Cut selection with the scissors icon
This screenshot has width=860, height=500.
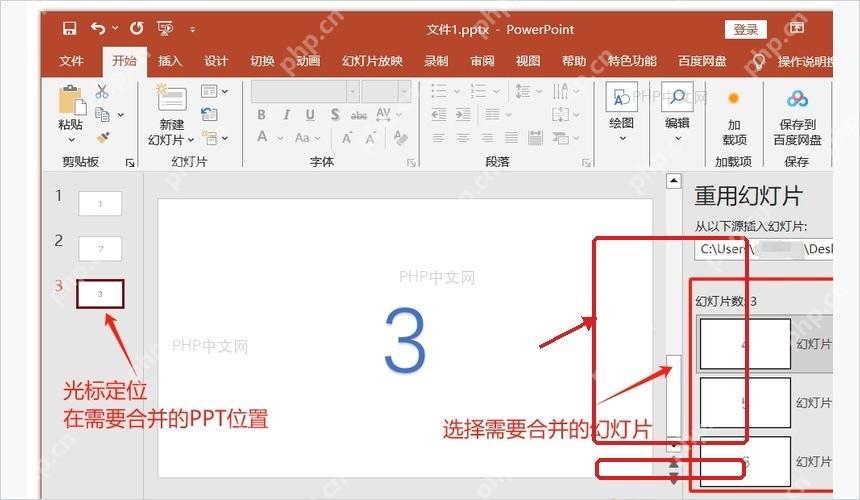pos(102,91)
